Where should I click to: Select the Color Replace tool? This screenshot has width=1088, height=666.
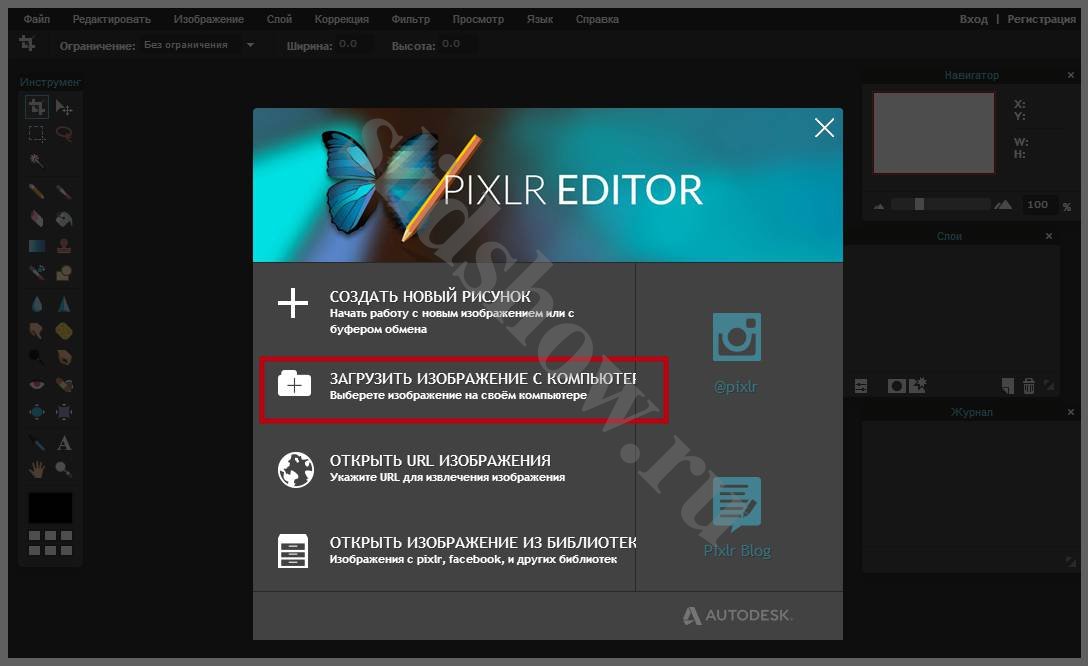click(x=37, y=273)
